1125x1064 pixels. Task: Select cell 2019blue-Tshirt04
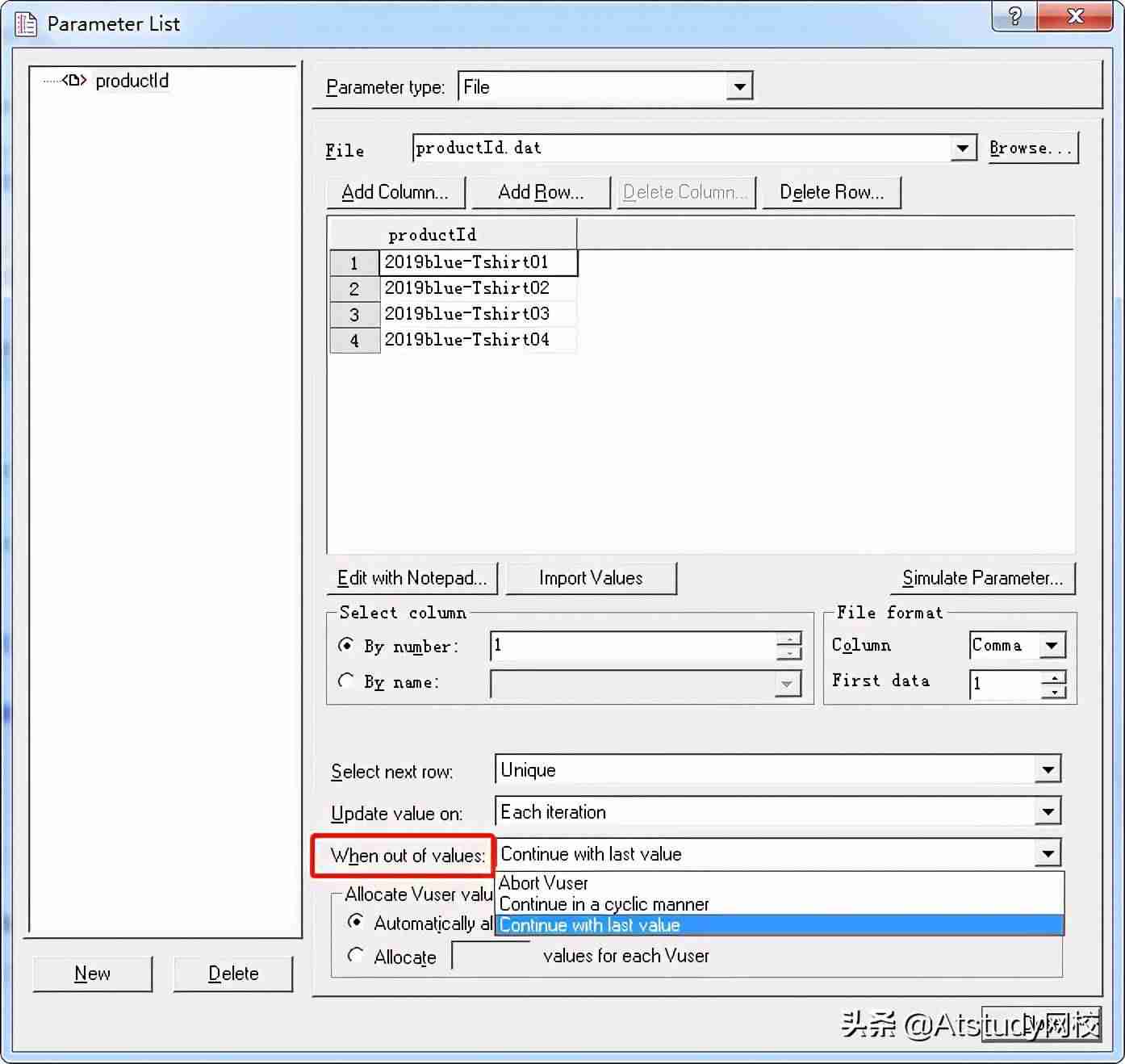(478, 340)
